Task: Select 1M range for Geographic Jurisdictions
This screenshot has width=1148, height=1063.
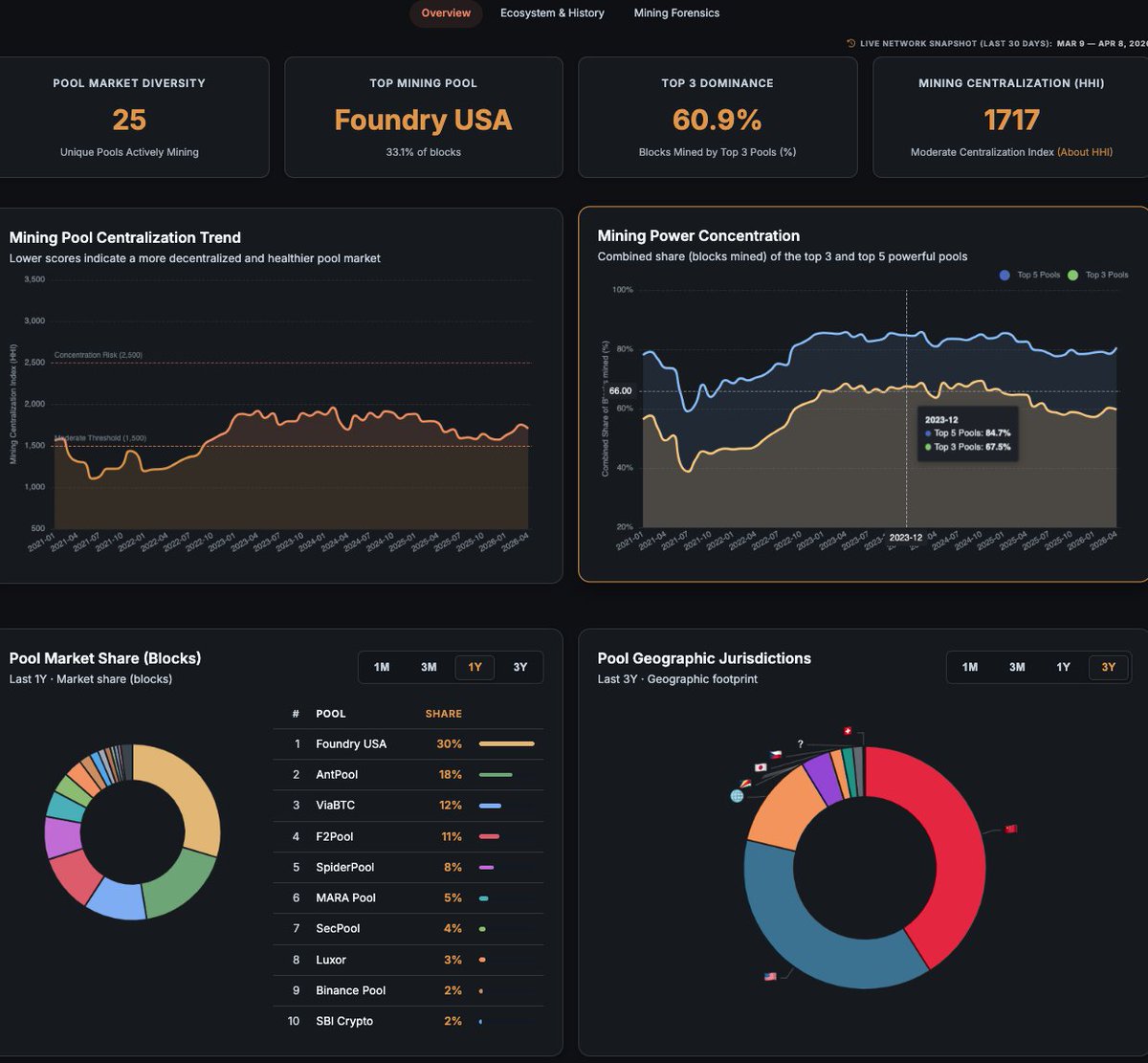Action: point(970,667)
